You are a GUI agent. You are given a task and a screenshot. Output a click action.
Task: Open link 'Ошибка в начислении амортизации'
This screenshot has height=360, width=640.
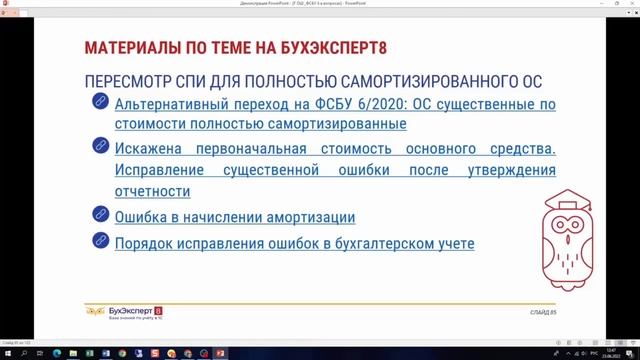coord(235,217)
